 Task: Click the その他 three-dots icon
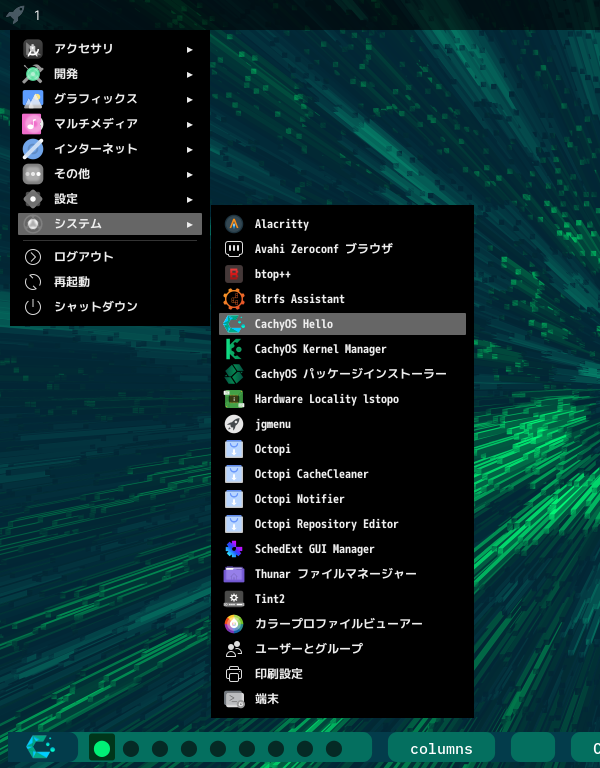tap(33, 174)
